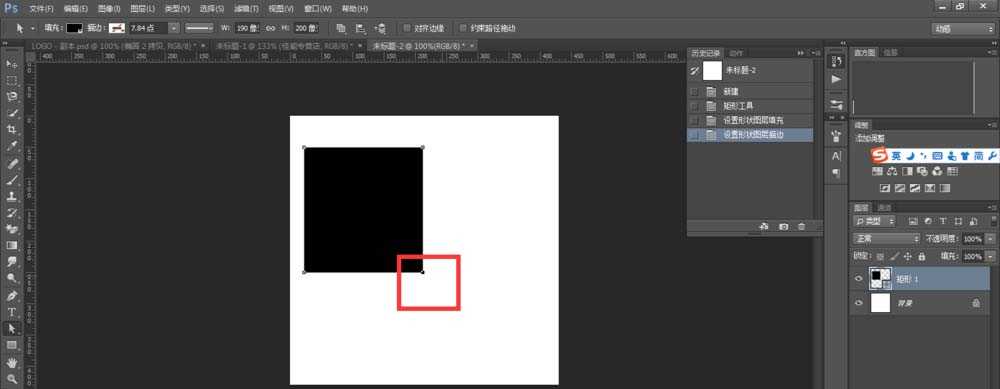Click the camera snapshot icon in History panel
Image resolution: width=1000 pixels, height=389 pixels.
pyautogui.click(x=783, y=226)
